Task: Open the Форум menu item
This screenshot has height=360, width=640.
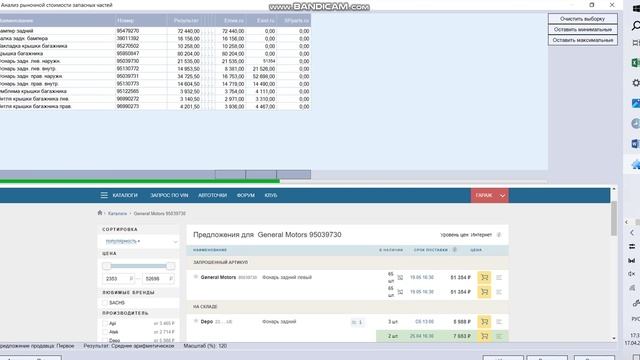Action: [x=246, y=195]
